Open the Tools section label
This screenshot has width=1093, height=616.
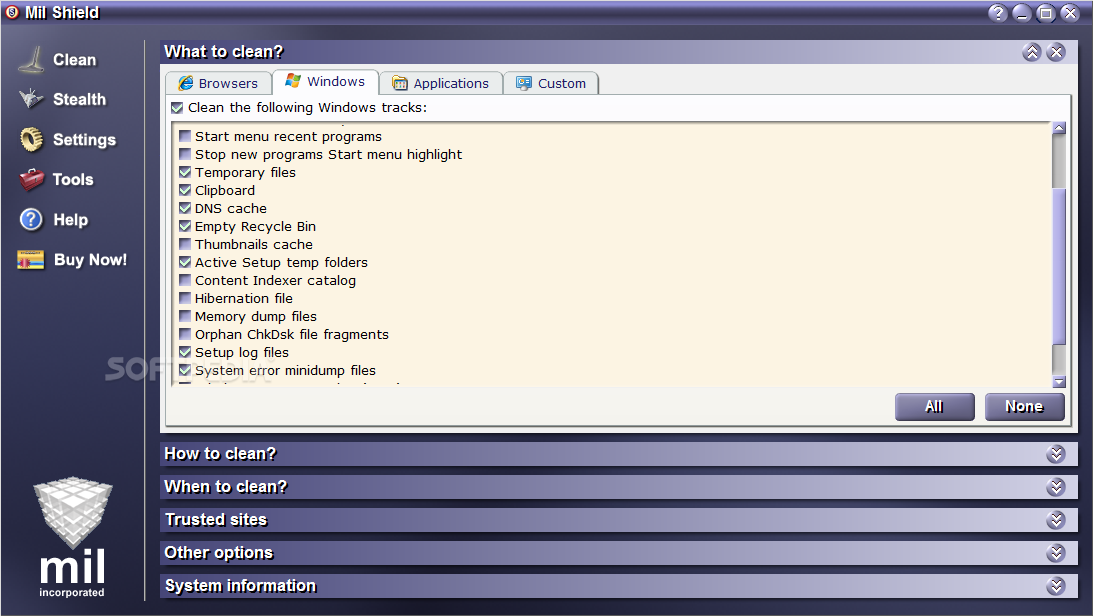click(x=73, y=179)
